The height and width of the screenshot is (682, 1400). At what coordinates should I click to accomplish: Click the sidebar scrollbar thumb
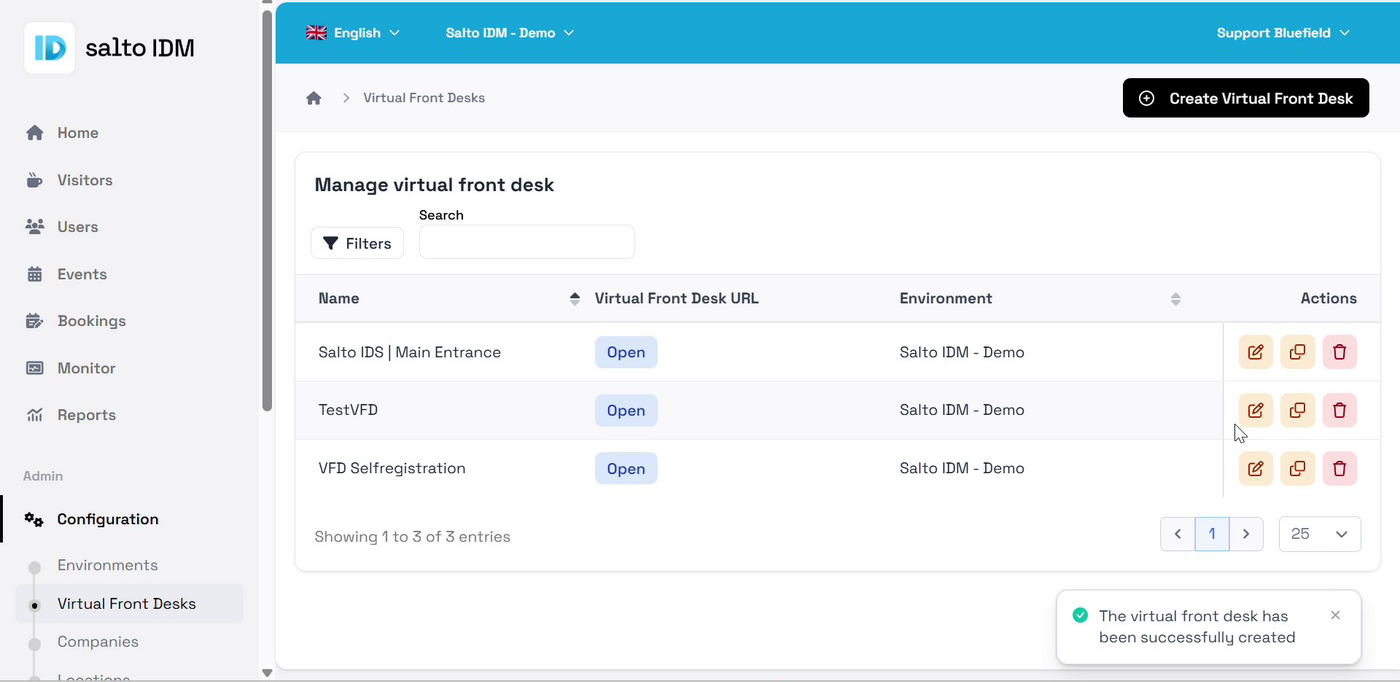pos(267,210)
